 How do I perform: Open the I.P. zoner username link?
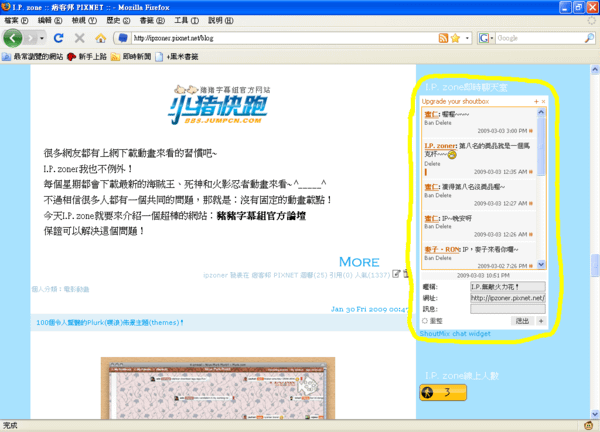[440, 146]
